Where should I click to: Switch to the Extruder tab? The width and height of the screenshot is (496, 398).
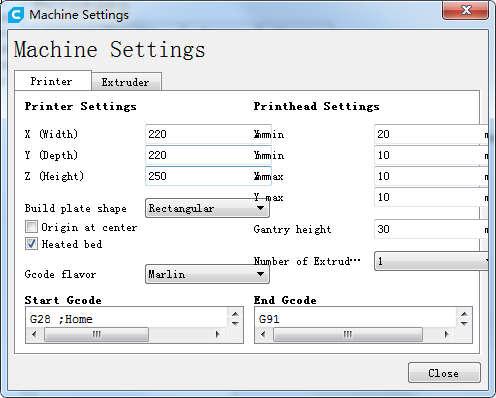click(126, 82)
